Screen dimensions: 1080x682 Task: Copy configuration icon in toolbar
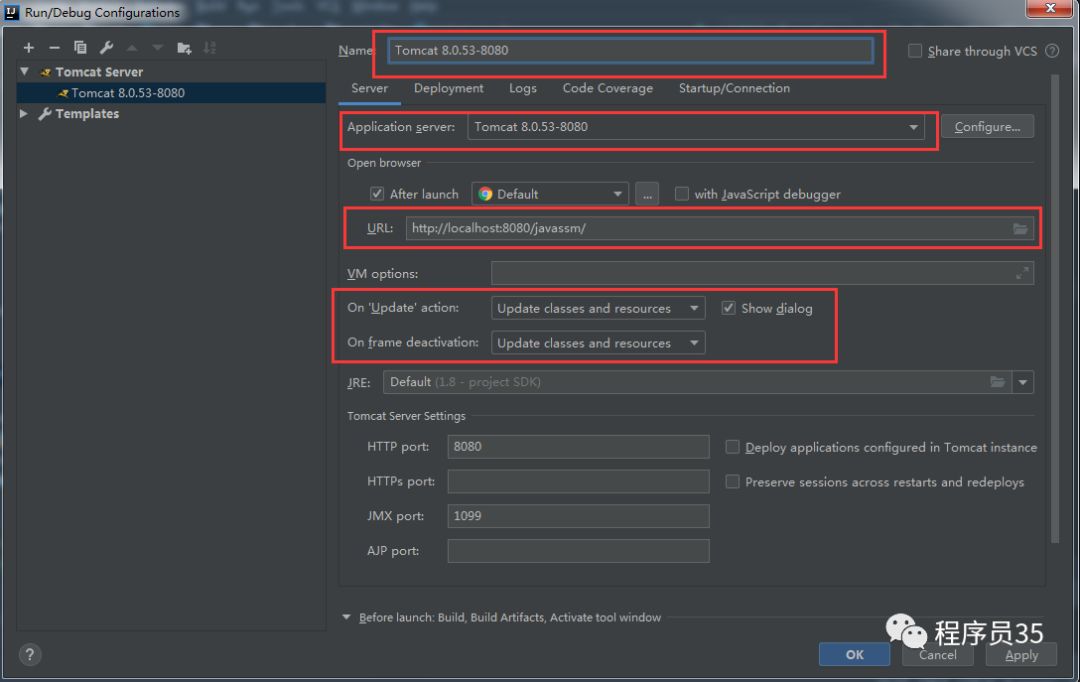point(80,48)
